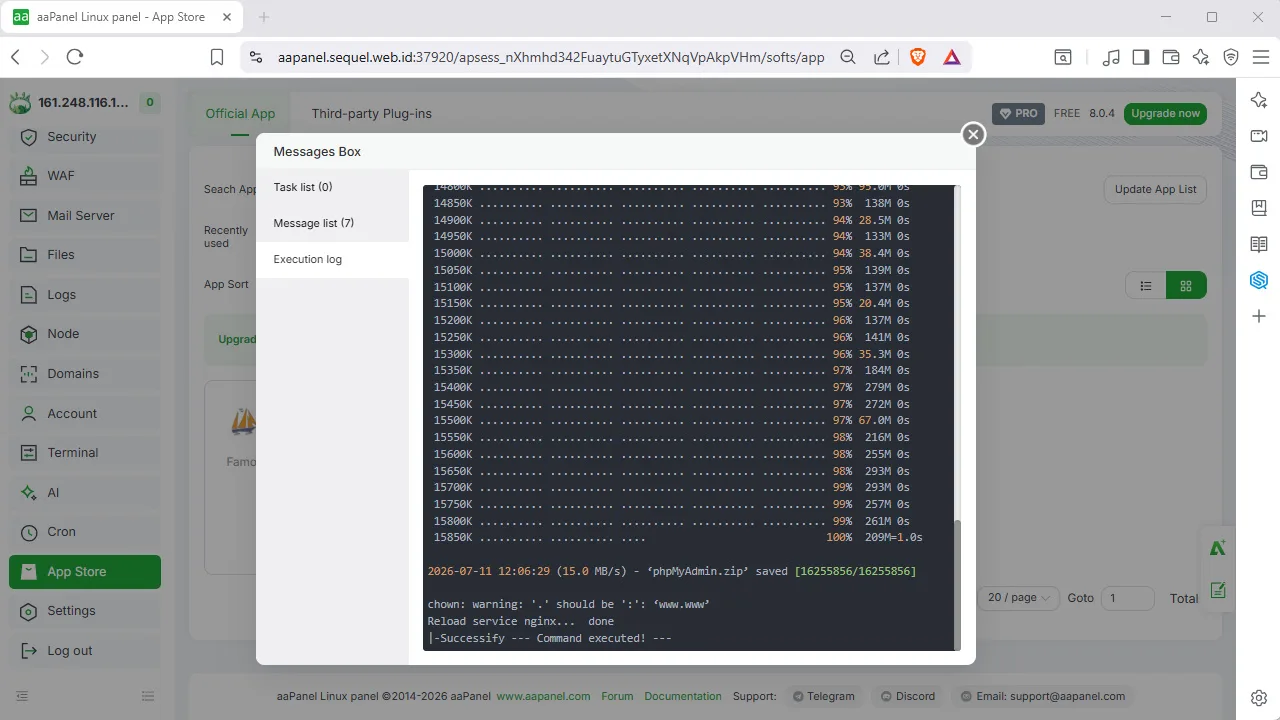Screen dimensions: 1280x720
Task: Open App Store in the sidebar
Action: (x=85, y=572)
